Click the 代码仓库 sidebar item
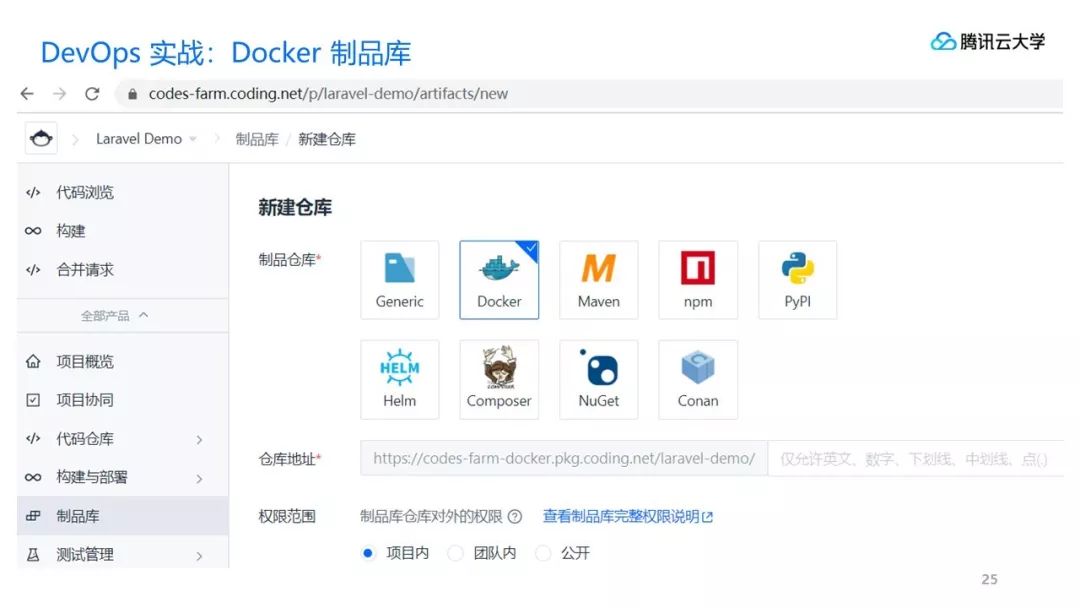This screenshot has height=608, width=1080. click(123, 439)
